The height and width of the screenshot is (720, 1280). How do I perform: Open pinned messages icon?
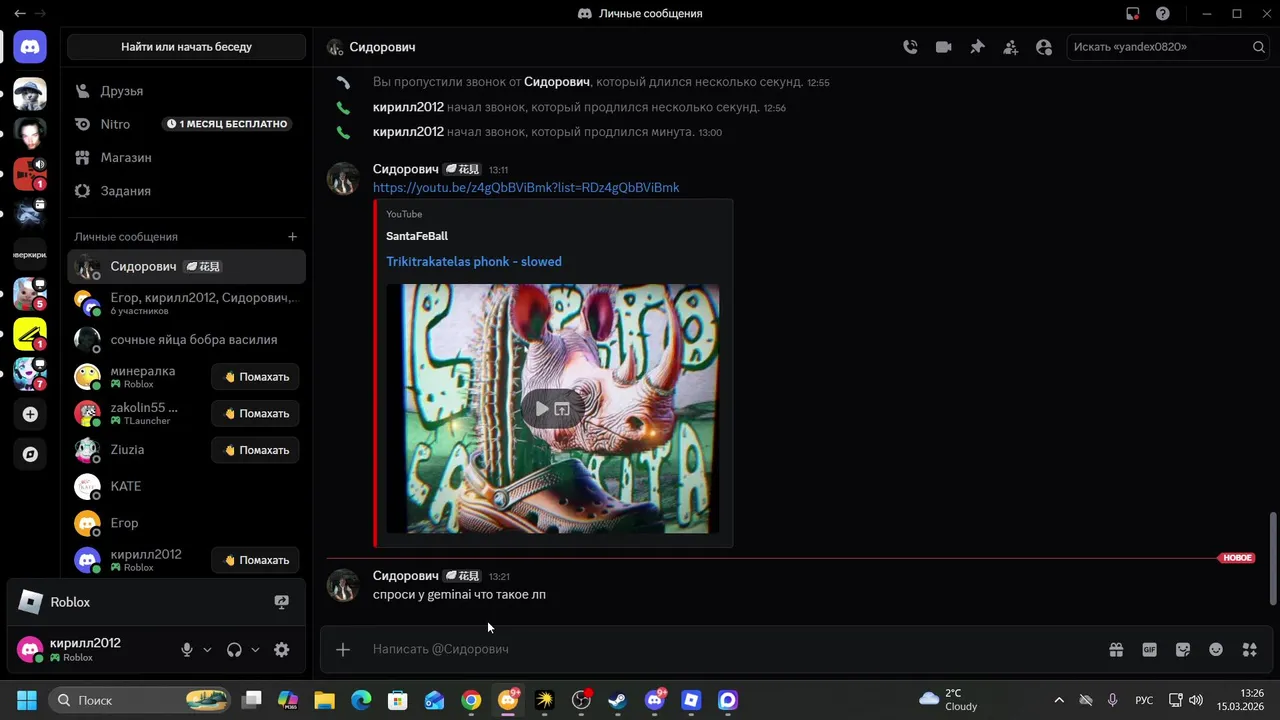(x=977, y=47)
